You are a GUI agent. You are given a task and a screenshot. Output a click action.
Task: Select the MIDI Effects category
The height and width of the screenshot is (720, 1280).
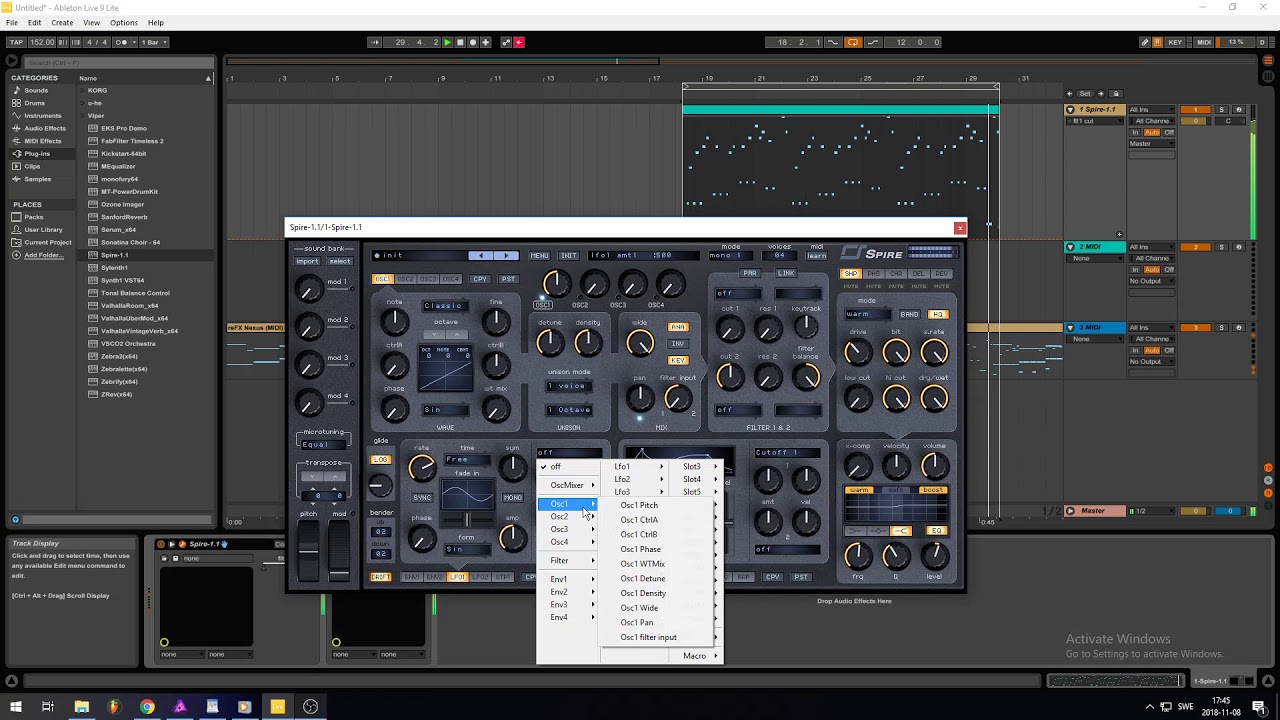coord(42,141)
